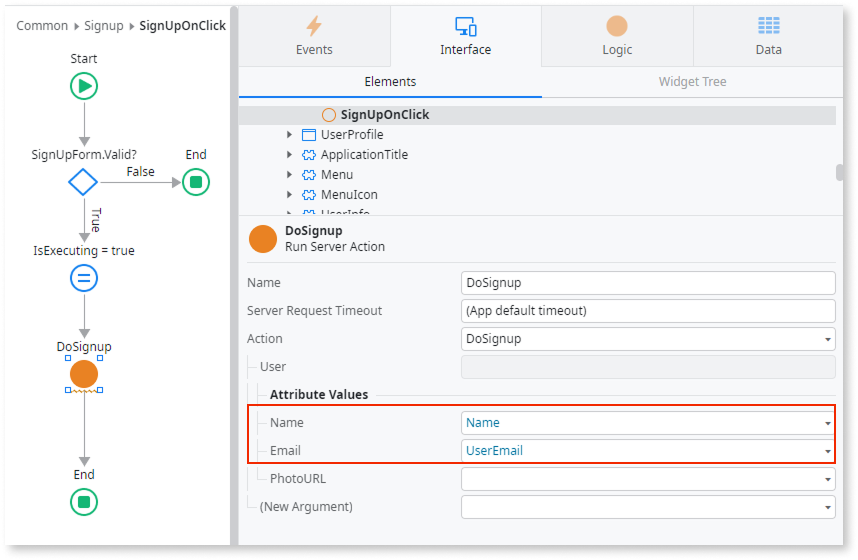Click the False branch label

click(140, 172)
